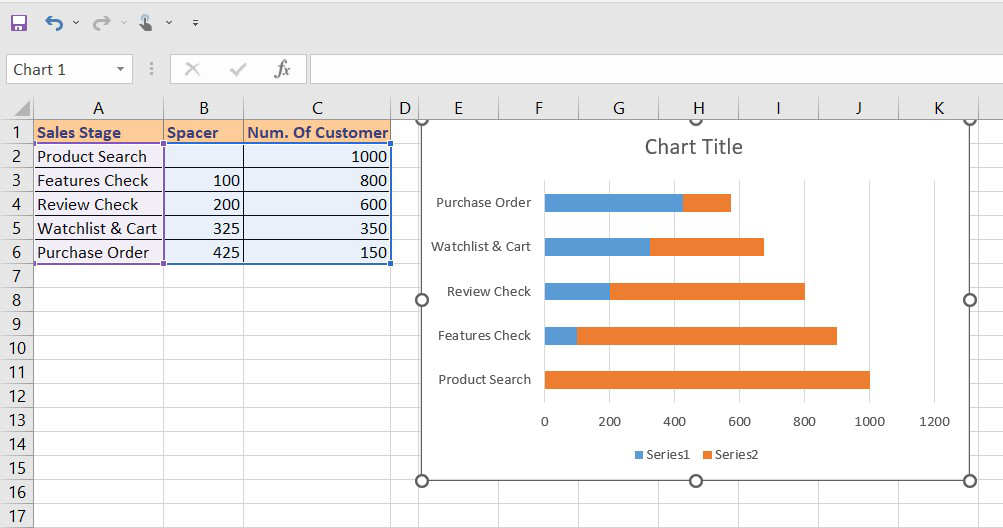Click the Save icon in Quick Access Toolbar

18,22
